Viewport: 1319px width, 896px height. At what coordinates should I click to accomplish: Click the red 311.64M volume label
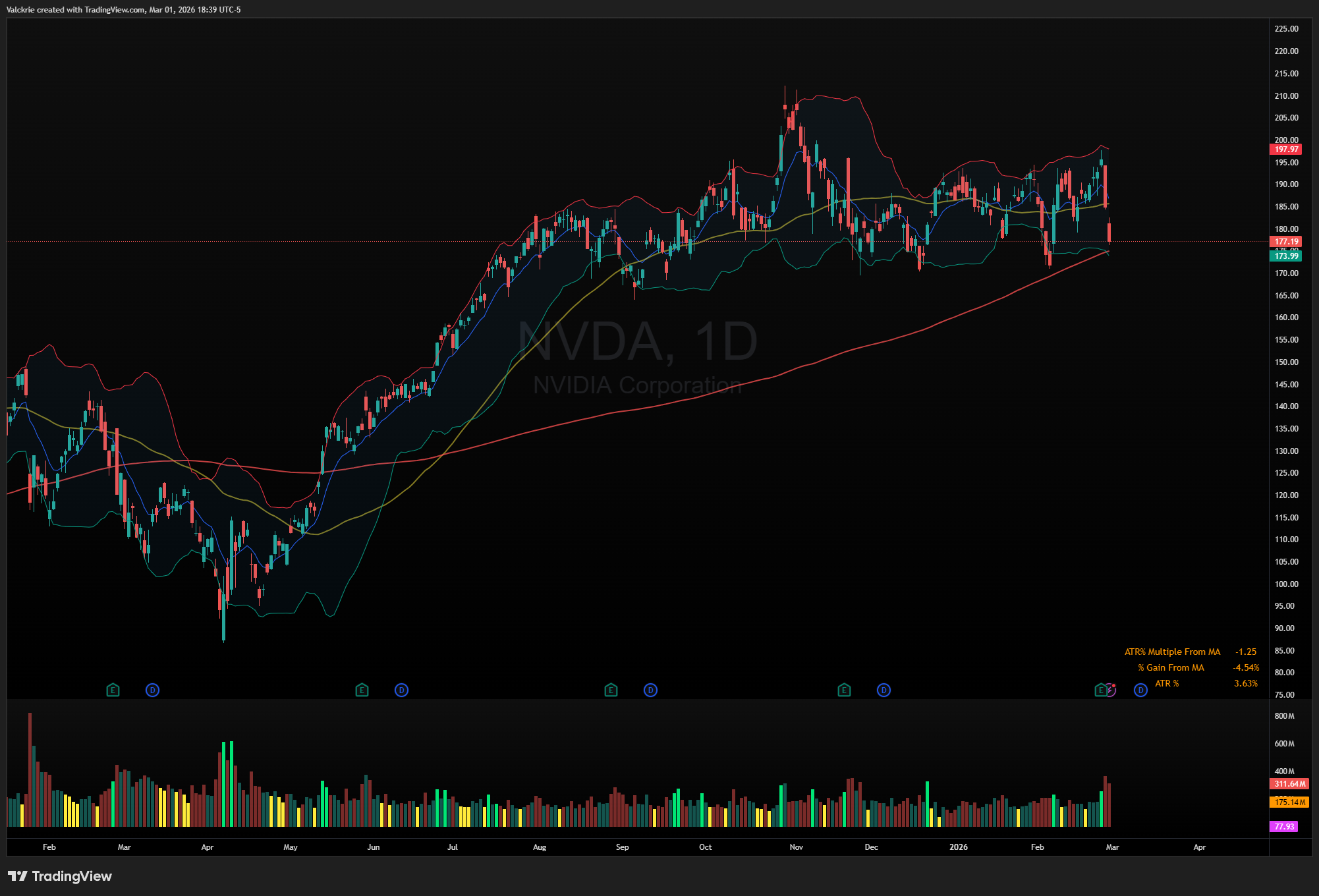[1289, 784]
